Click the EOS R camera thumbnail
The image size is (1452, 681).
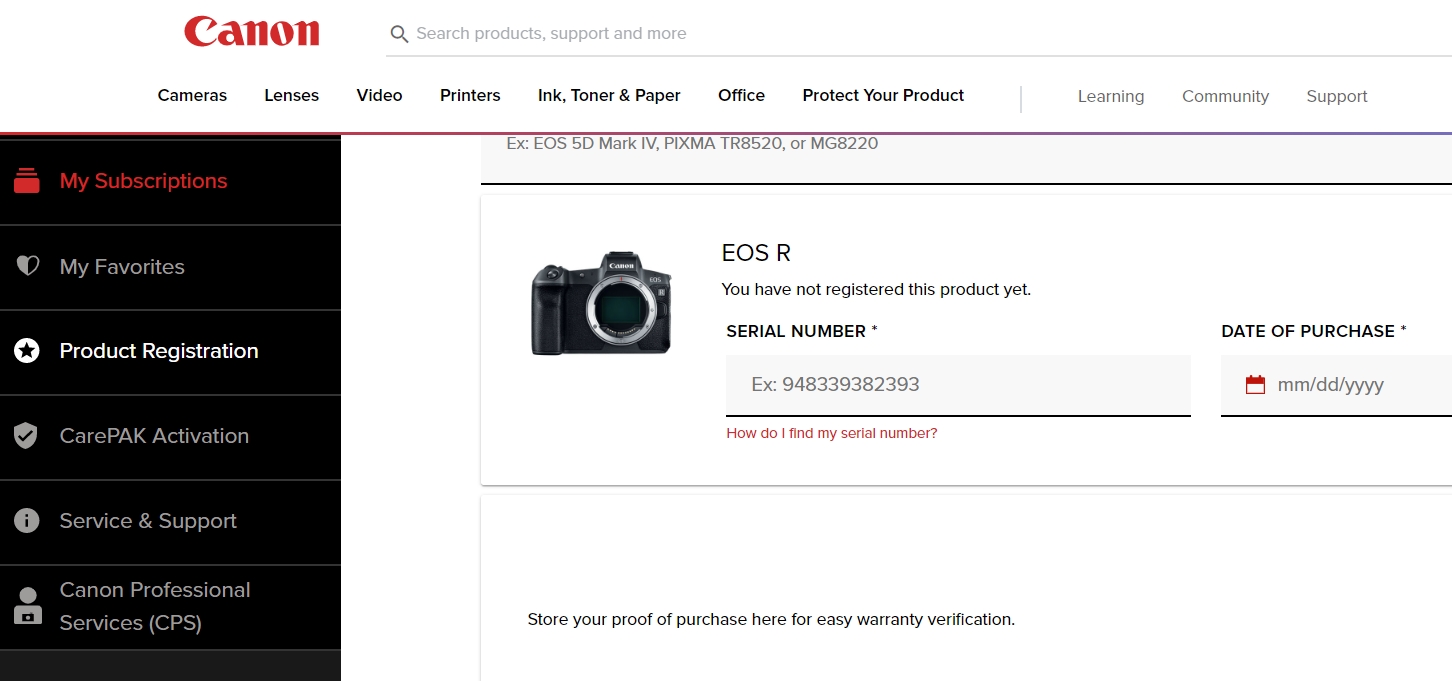click(600, 302)
